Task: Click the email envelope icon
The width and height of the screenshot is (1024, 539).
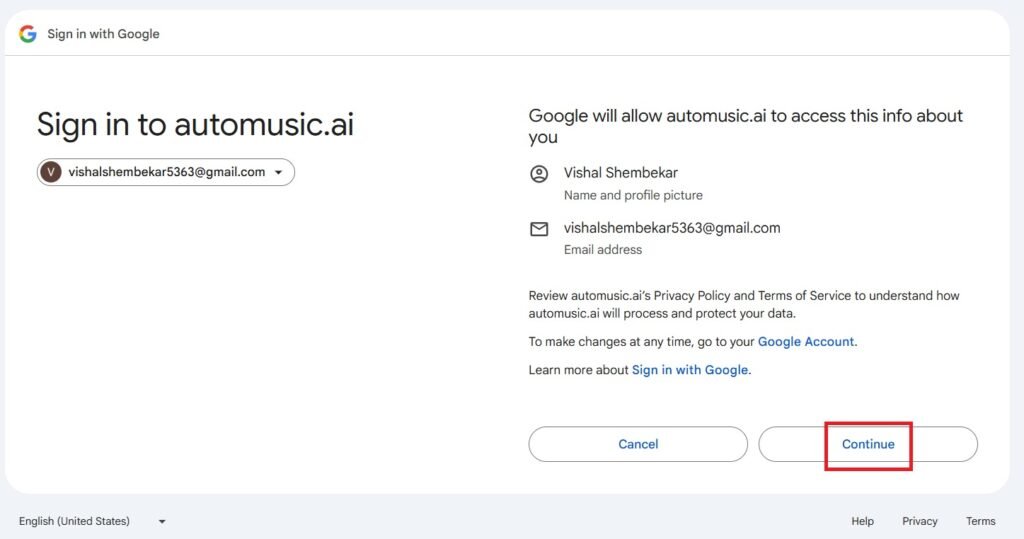Action: pos(539,229)
